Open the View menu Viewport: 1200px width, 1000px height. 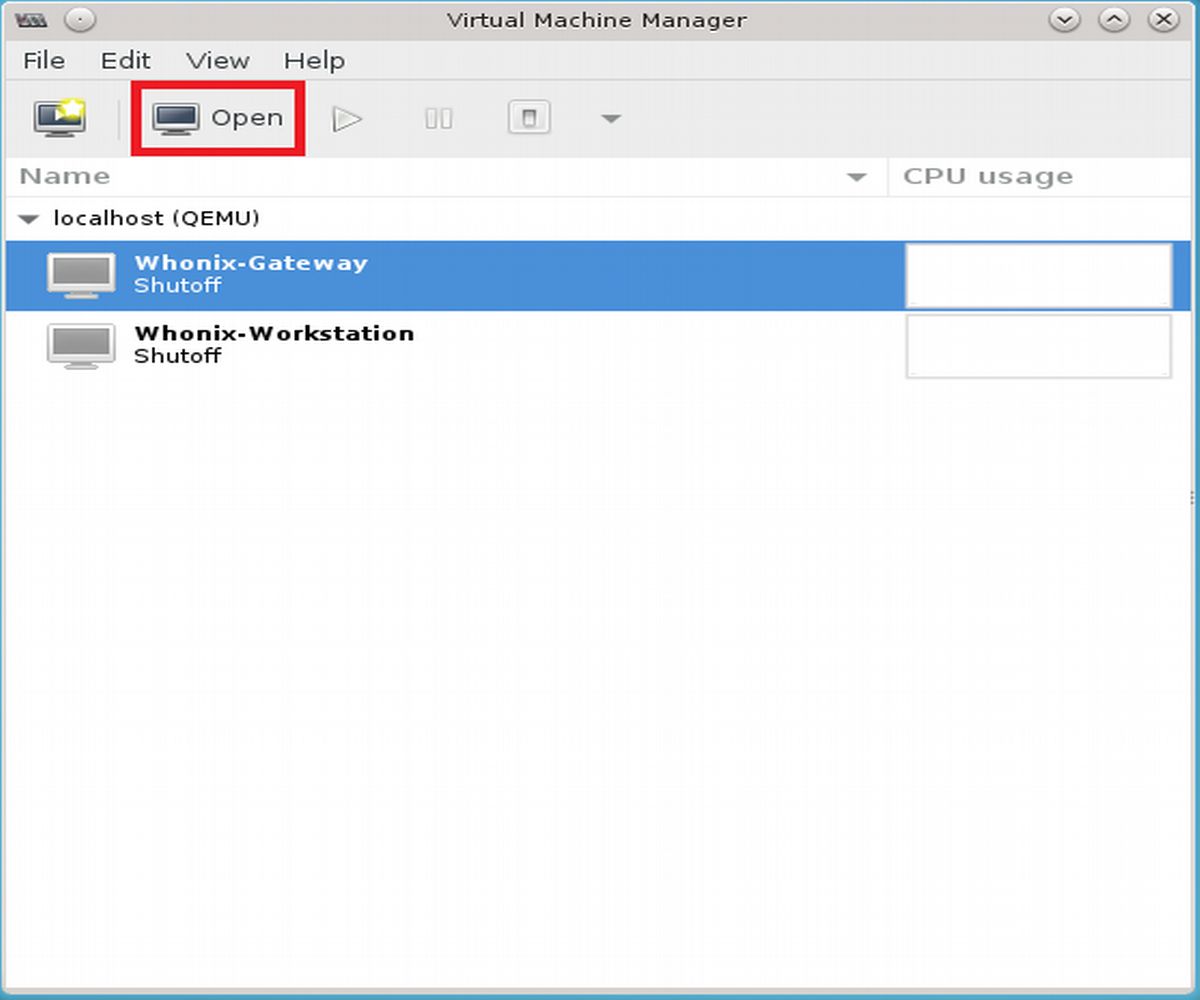pyautogui.click(x=217, y=61)
